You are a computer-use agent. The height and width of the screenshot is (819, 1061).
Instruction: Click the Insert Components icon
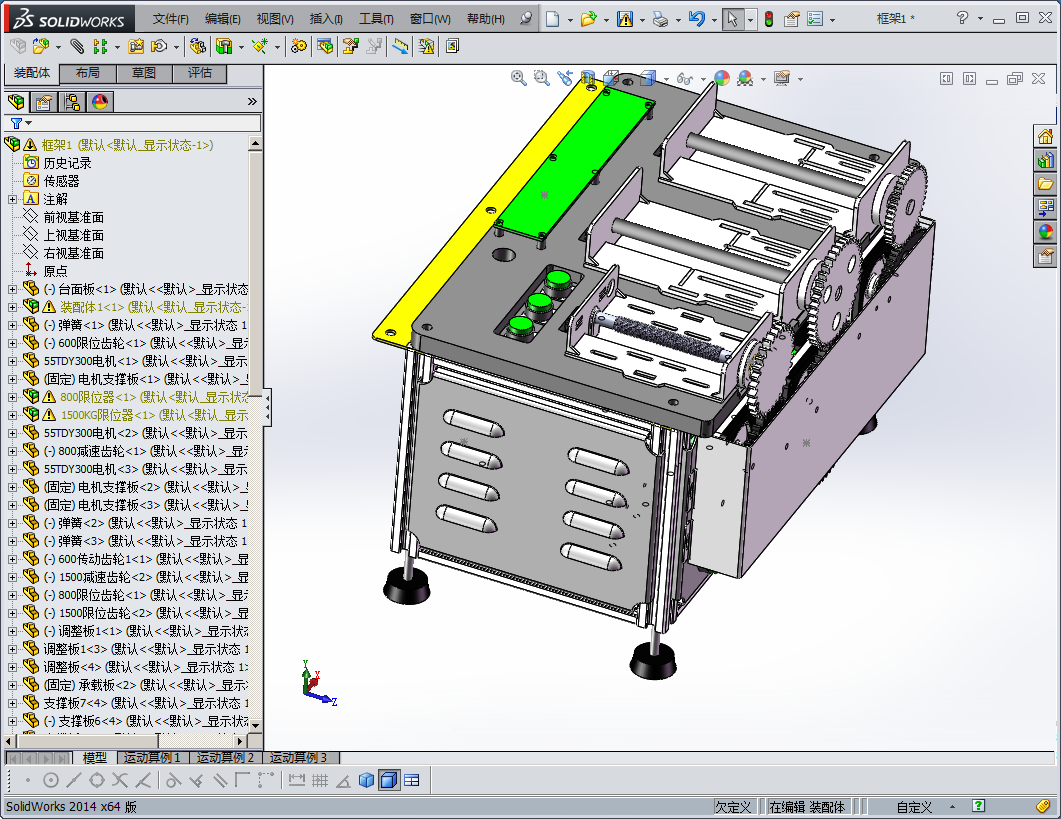tap(41, 46)
